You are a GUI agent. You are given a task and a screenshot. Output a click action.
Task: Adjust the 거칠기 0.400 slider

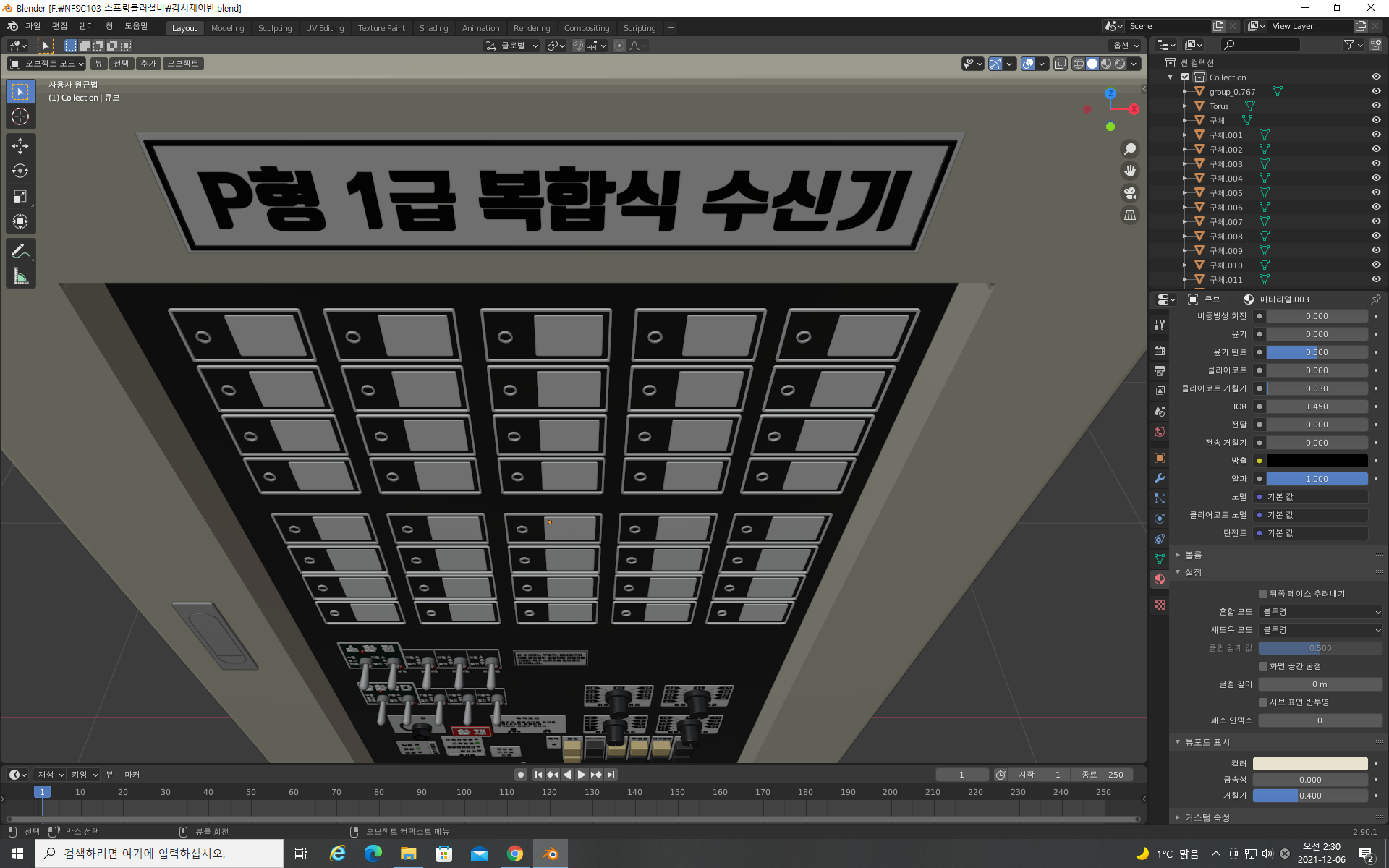pyautogui.click(x=1310, y=796)
